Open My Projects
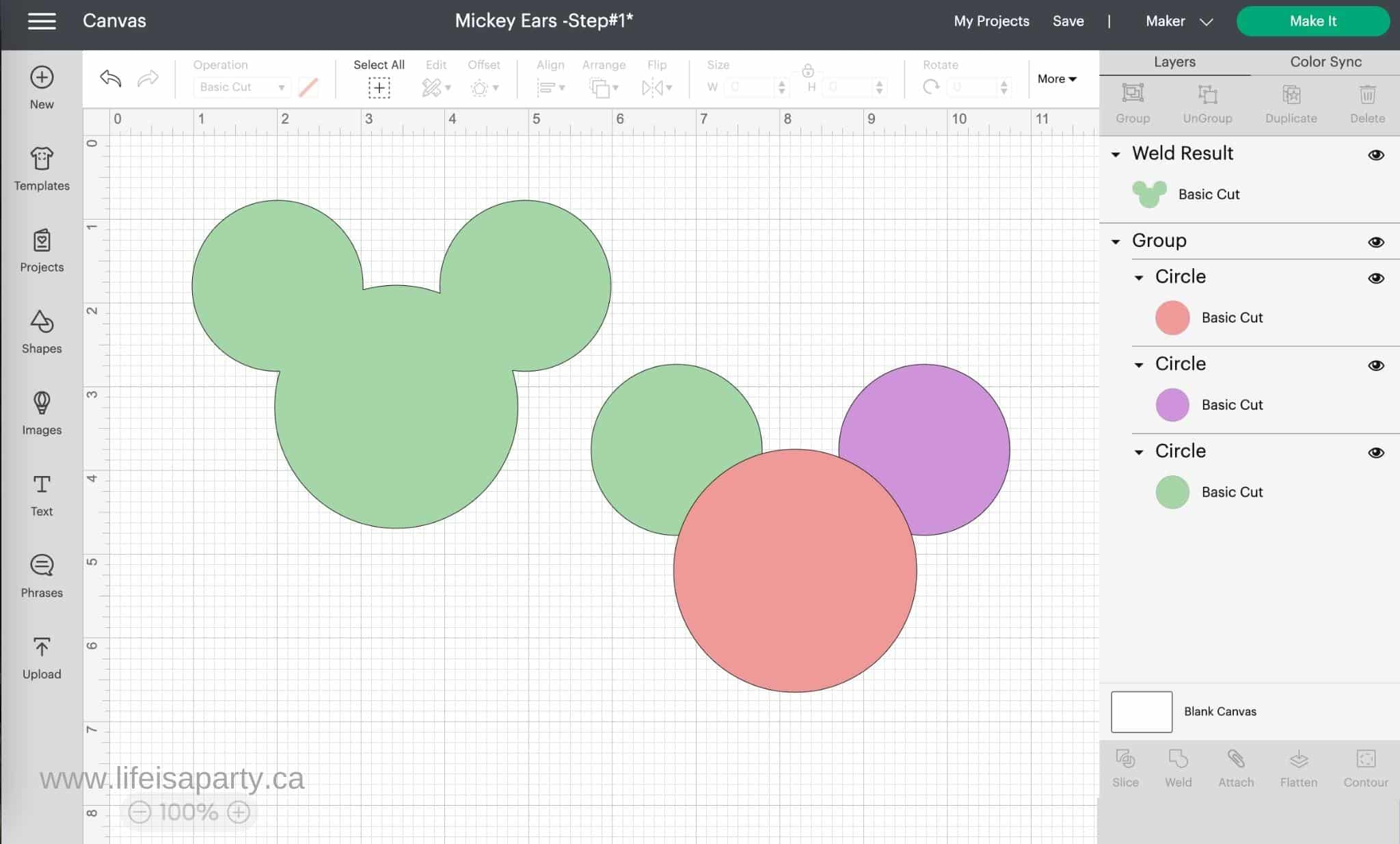Viewport: 1400px width, 844px height. (991, 21)
